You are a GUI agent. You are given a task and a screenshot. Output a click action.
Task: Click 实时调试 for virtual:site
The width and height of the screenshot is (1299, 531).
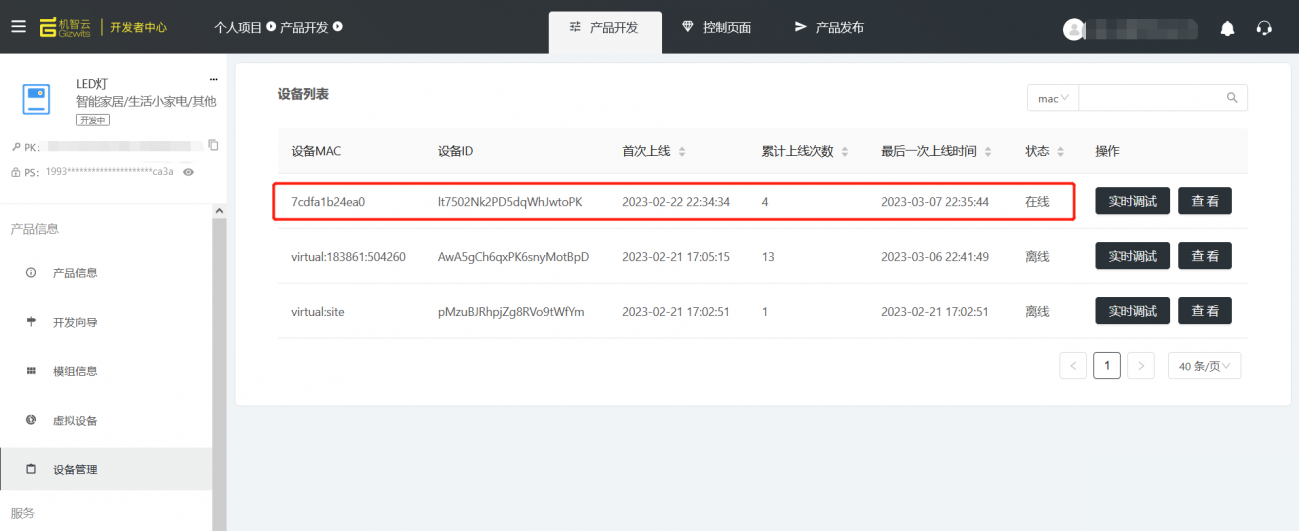coord(1132,311)
